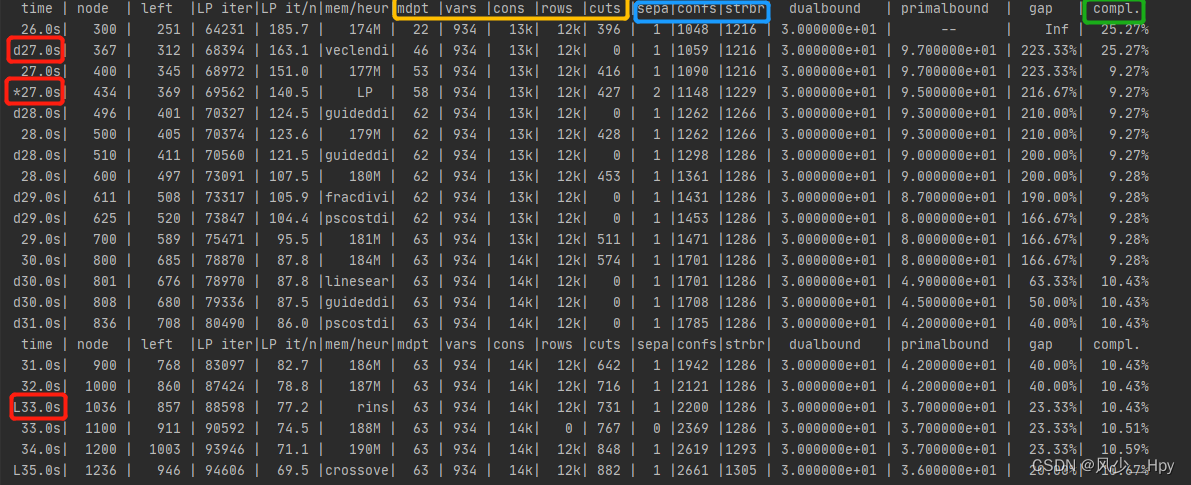The image size is (1191, 485).
Task: Click memory value '190M'
Action: click(x=365, y=449)
